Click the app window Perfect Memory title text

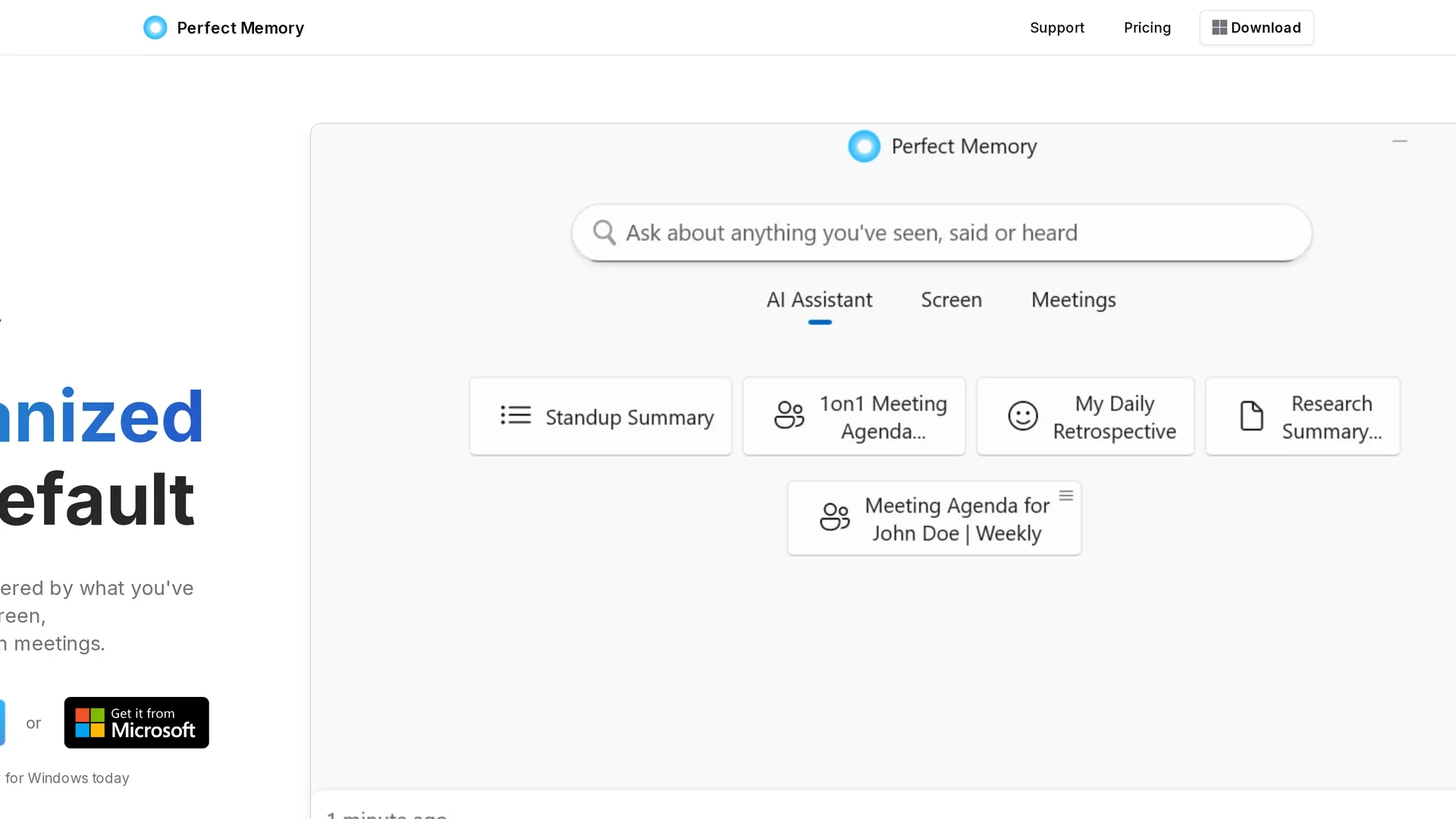tap(964, 146)
